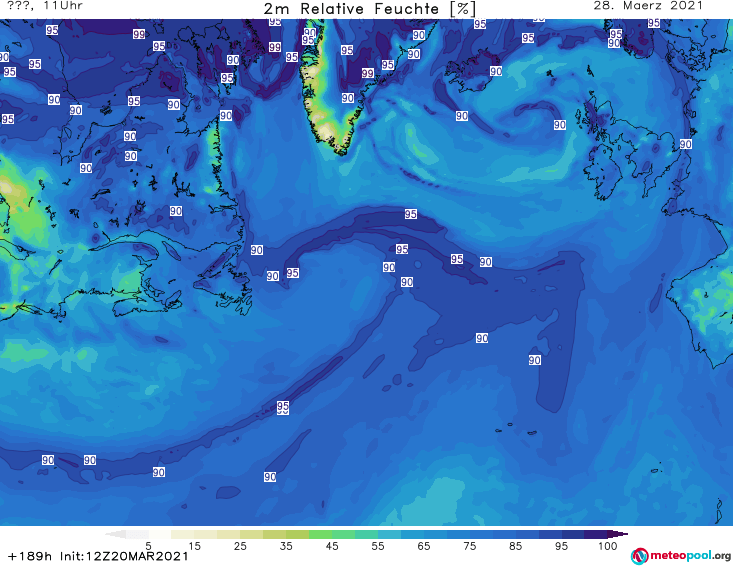Select the title '2m Relative Feuchte [%]'
The image size is (733, 566).
pos(370,8)
